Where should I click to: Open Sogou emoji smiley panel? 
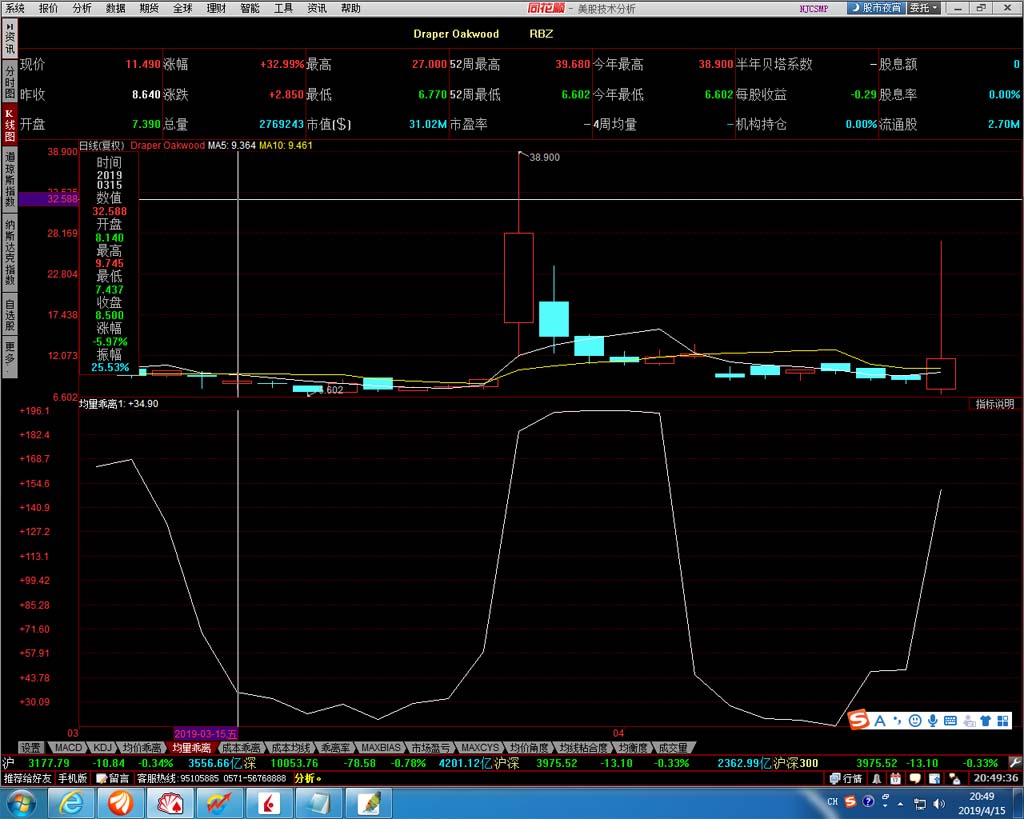915,720
